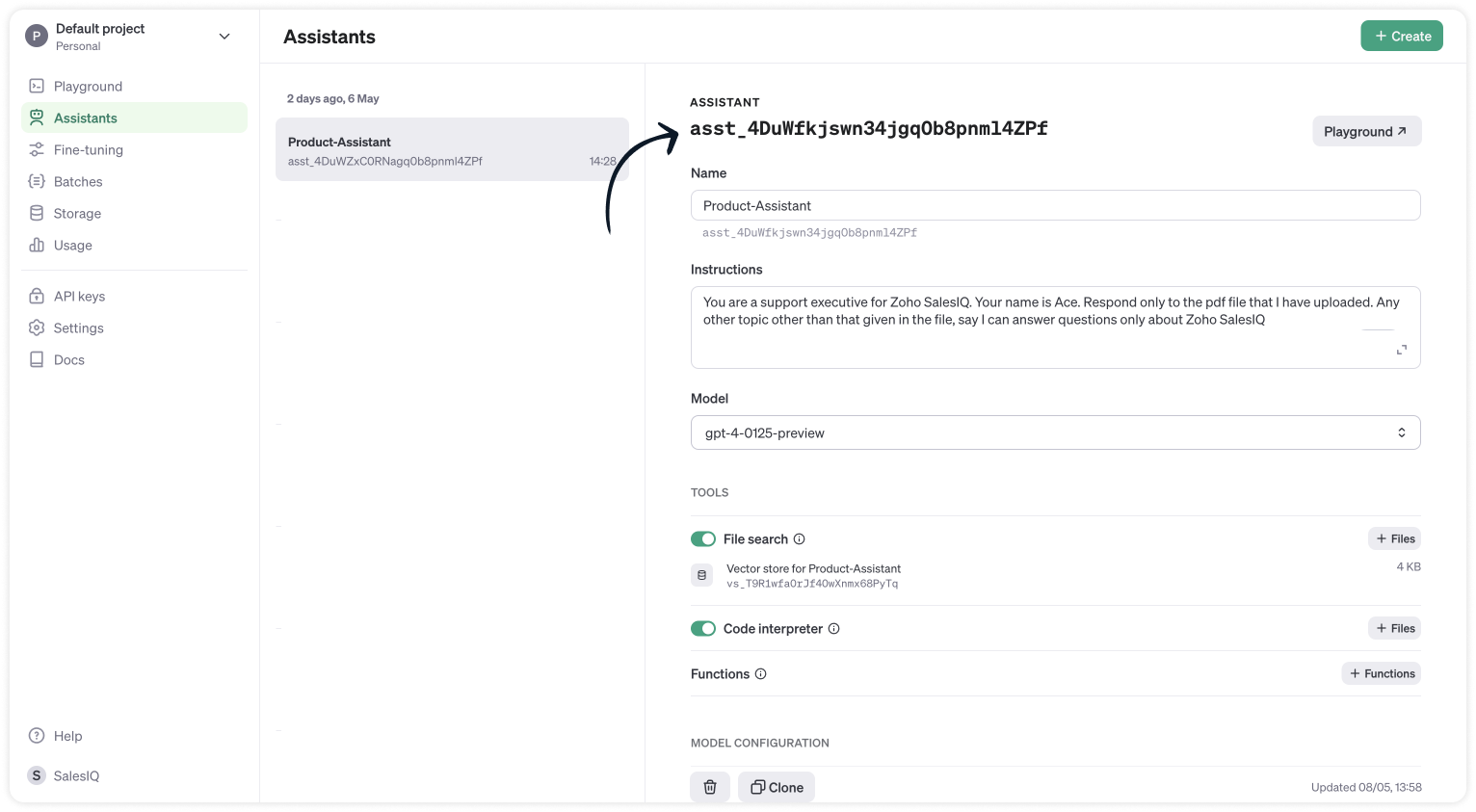Click the SalesIQ avatar icon
The width and height of the screenshot is (1476, 812).
[37, 775]
